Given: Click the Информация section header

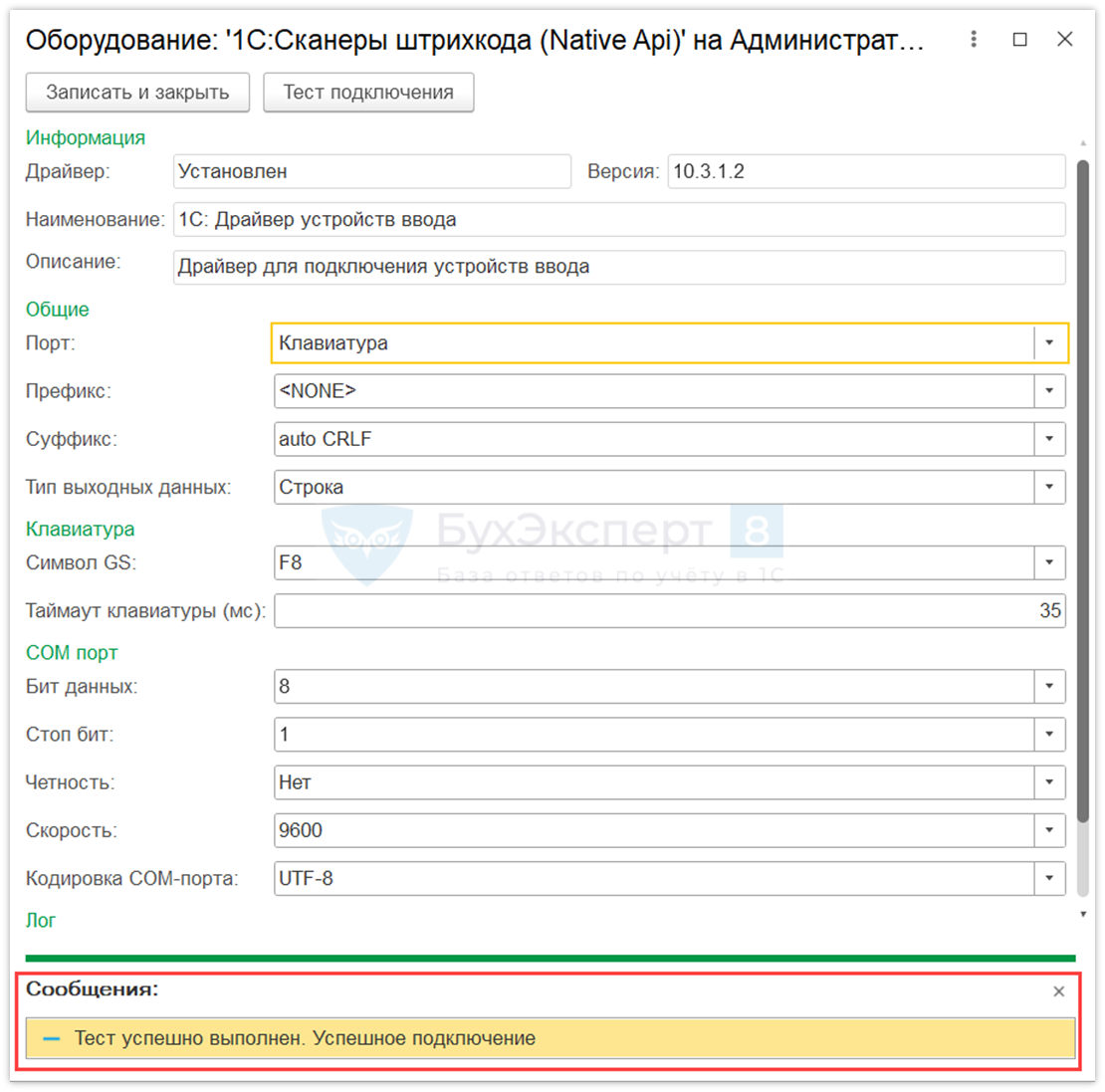Looking at the screenshot, I should coord(86,137).
